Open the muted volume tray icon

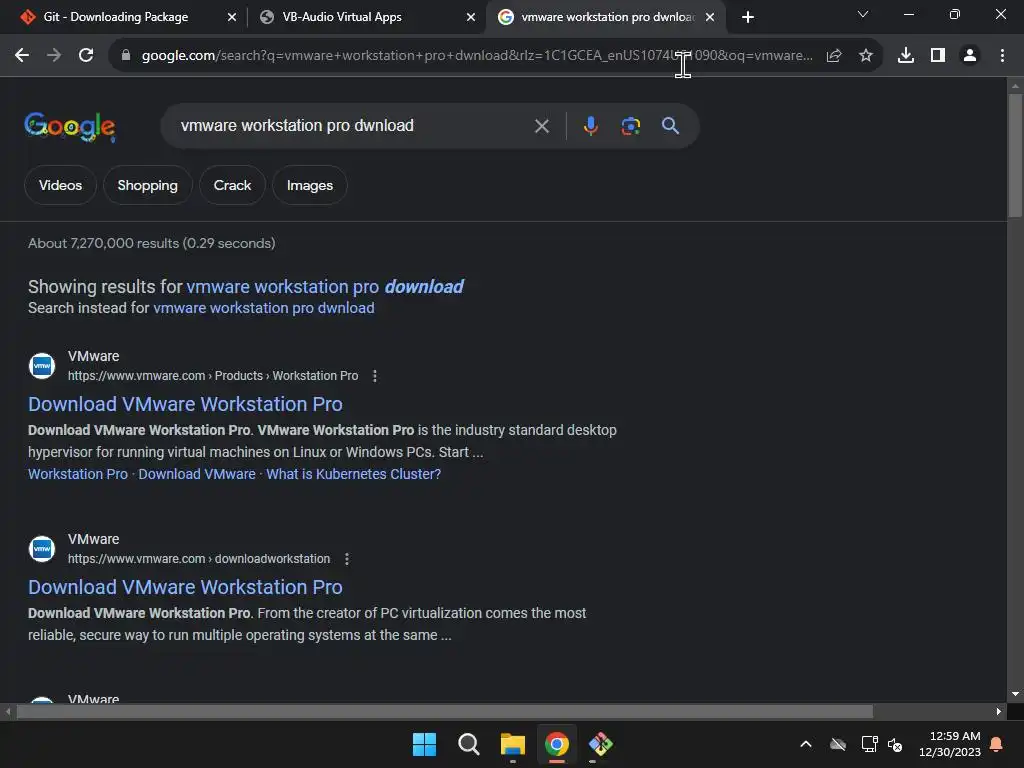click(895, 744)
